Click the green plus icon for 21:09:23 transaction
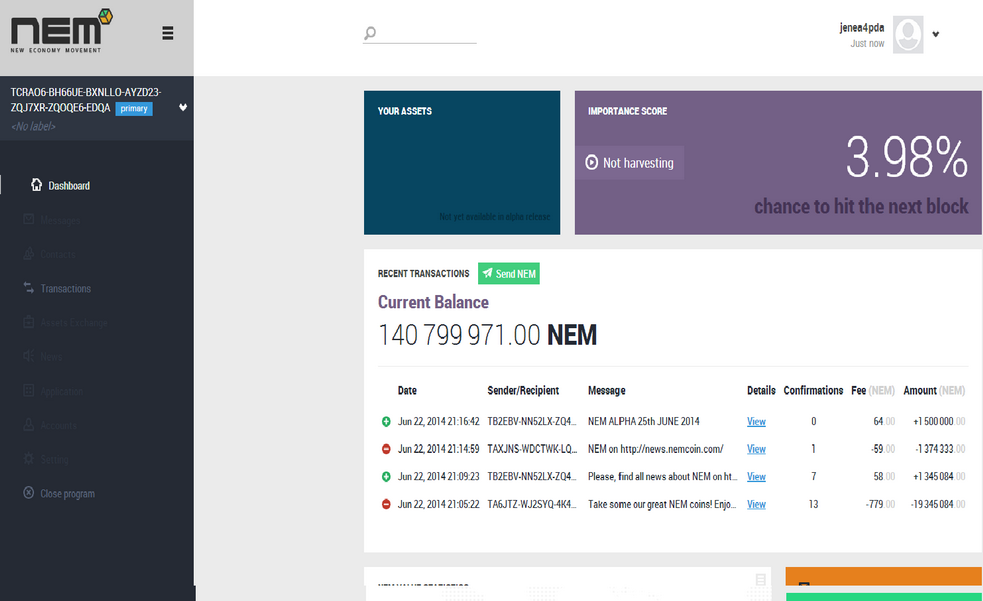The height and width of the screenshot is (601, 983). point(386,477)
